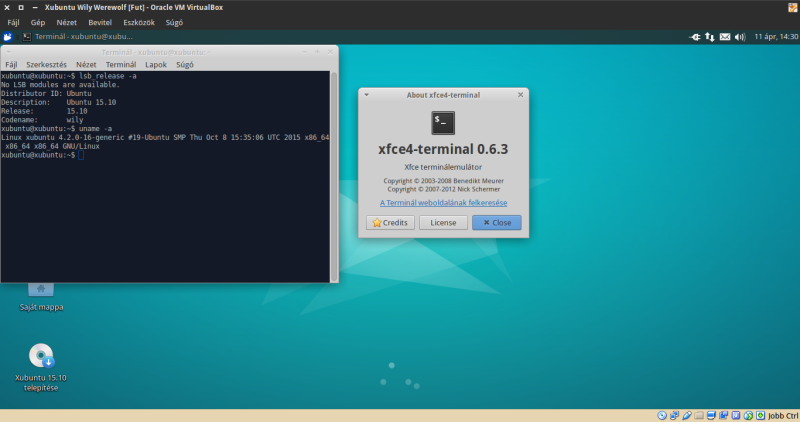This screenshot has width=800, height=422.
Task: Maximize the Terminal window with plus button
Action: (317, 52)
